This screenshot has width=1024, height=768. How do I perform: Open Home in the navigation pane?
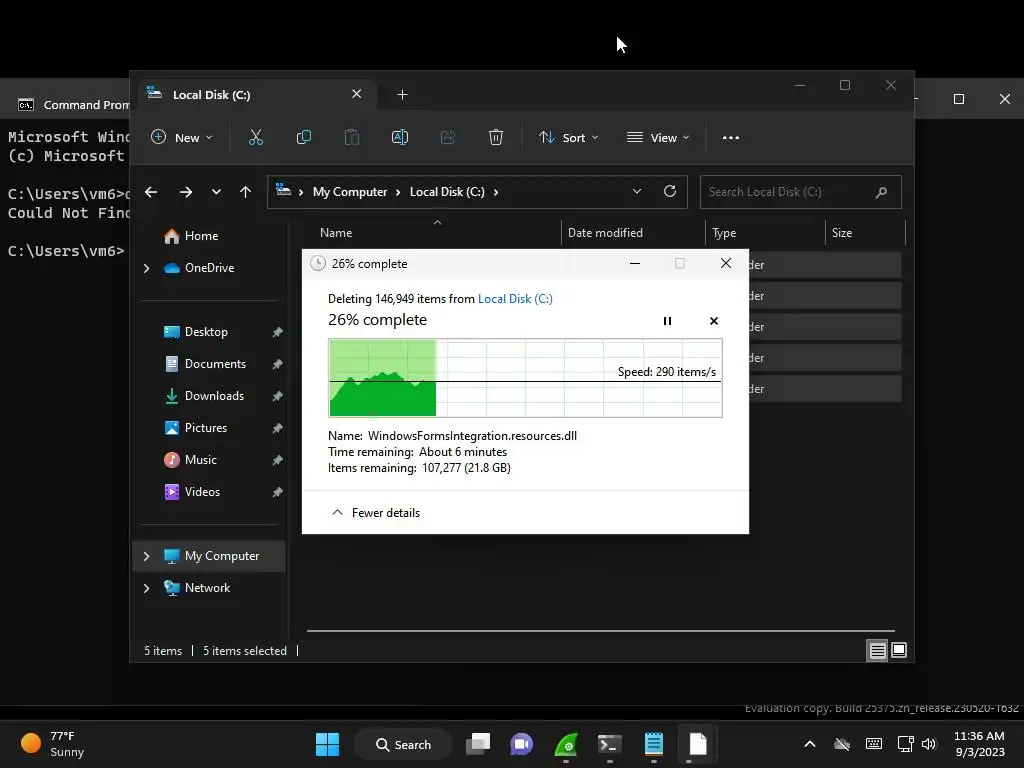[x=201, y=236]
